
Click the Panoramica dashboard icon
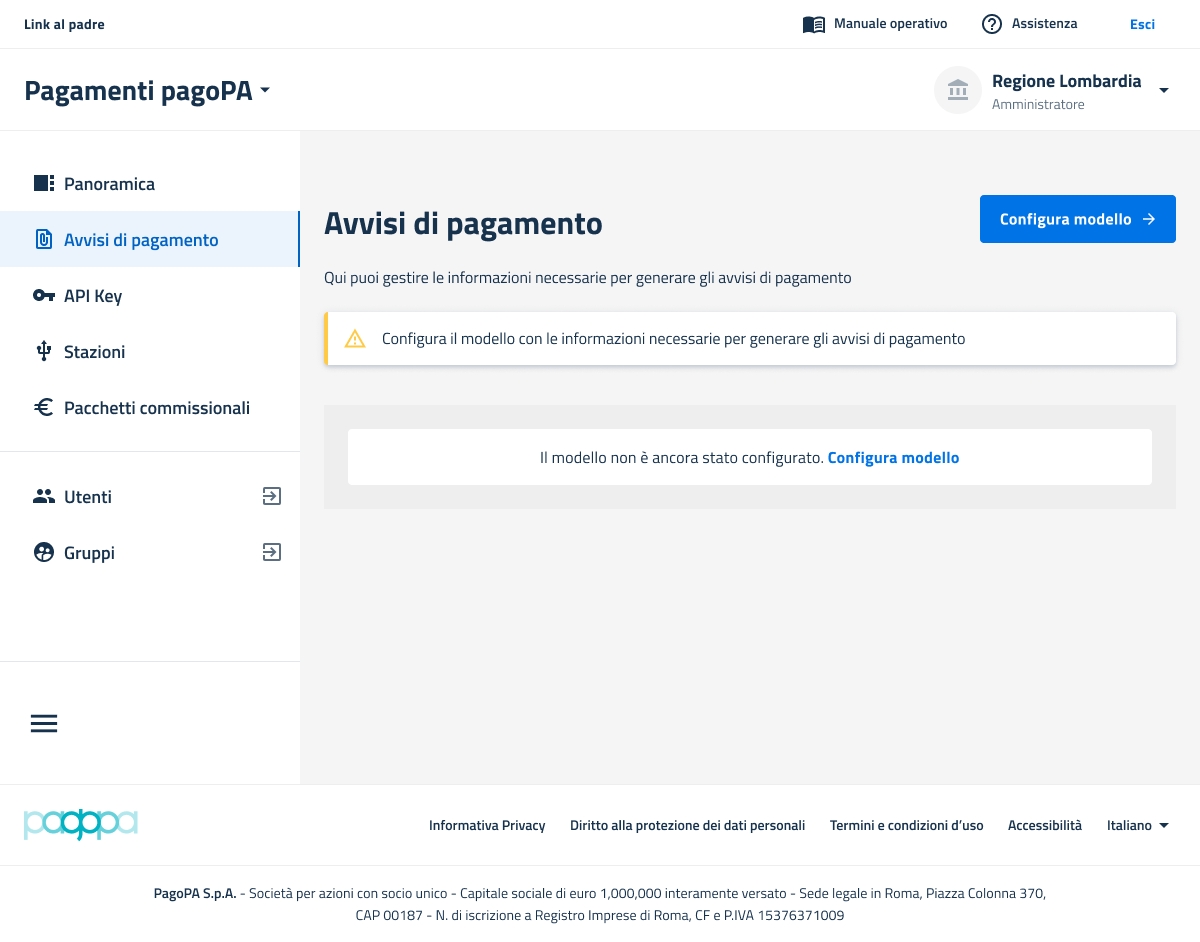(44, 184)
